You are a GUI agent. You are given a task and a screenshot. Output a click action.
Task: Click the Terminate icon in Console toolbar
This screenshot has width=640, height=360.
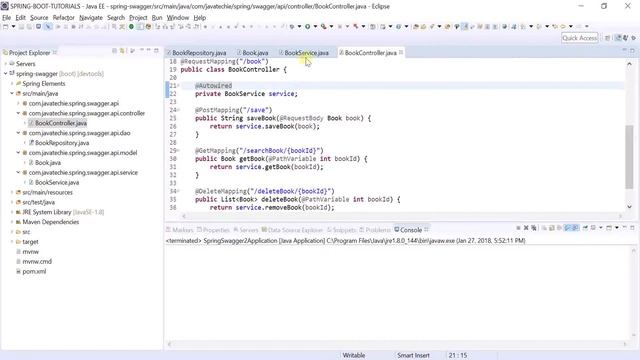[x=518, y=228]
